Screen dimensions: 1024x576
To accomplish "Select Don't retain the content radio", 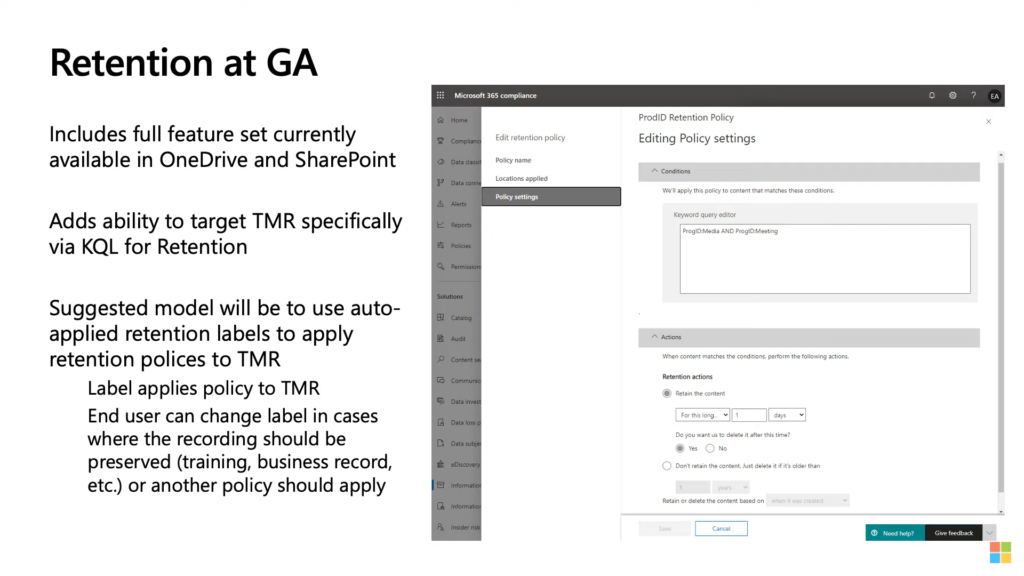I will (667, 466).
